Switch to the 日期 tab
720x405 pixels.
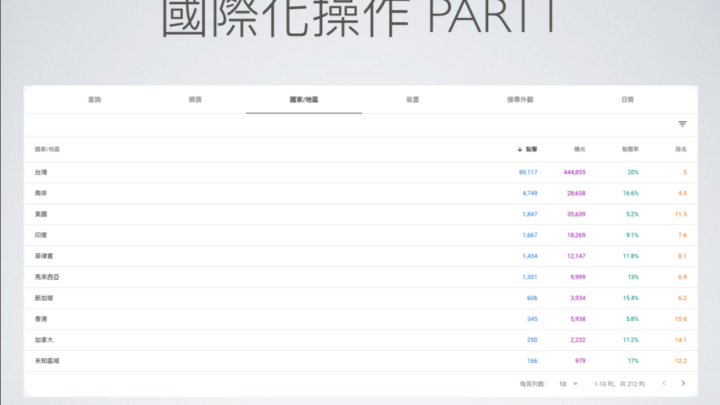[627, 100]
